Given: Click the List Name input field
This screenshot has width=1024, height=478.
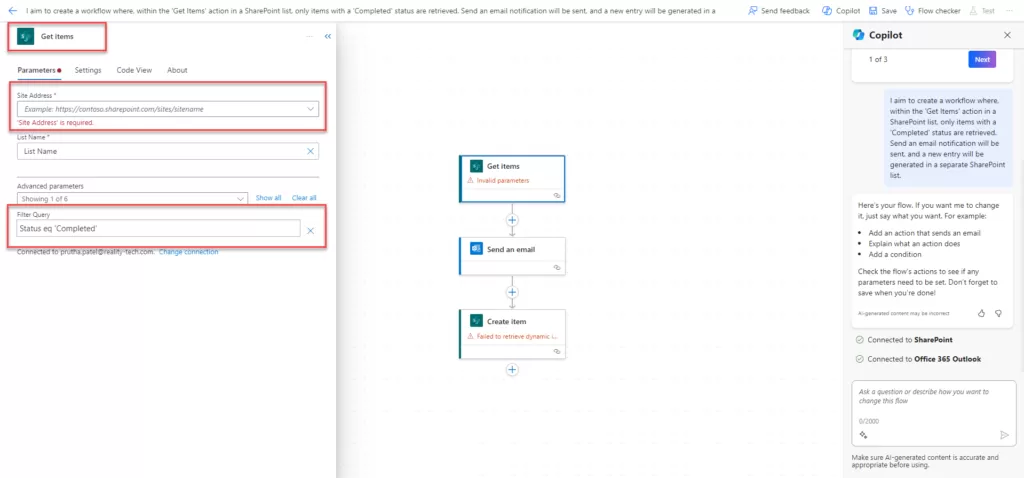Looking at the screenshot, I should [x=168, y=151].
